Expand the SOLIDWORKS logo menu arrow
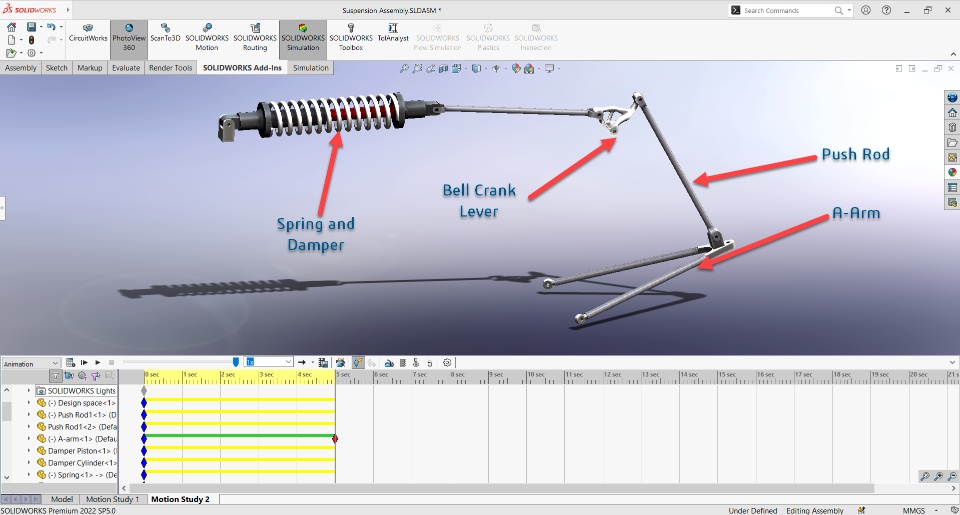 click(x=67, y=10)
